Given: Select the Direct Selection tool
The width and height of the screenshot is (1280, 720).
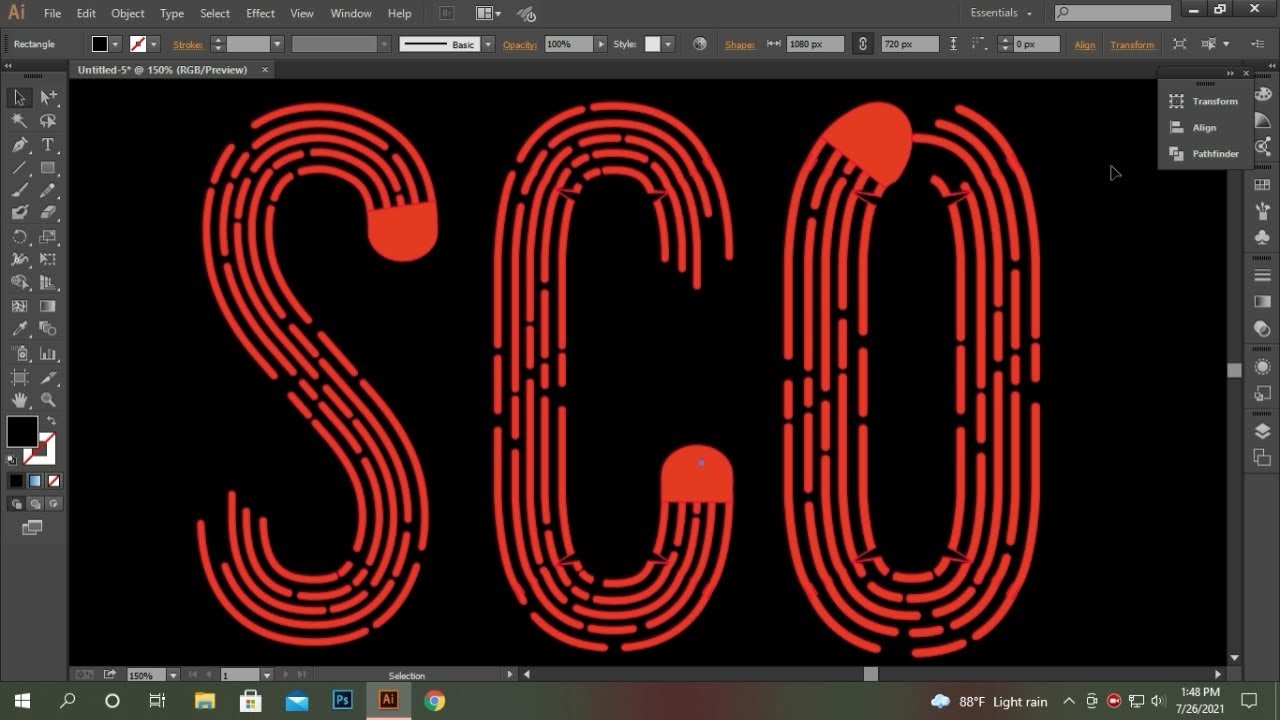Looking at the screenshot, I should click(x=48, y=97).
